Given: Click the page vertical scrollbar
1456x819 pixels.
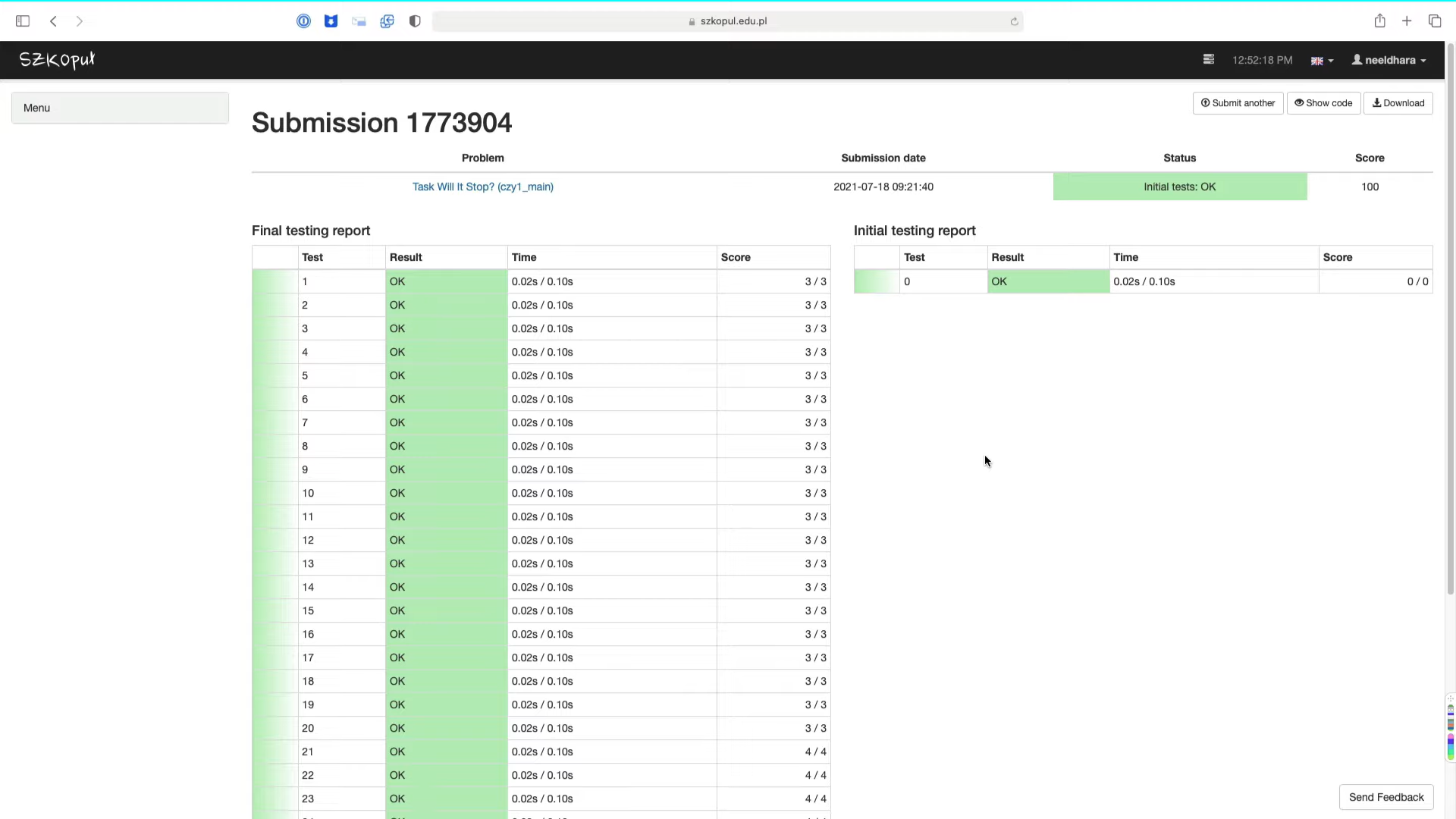Looking at the screenshot, I should (x=1450, y=318).
